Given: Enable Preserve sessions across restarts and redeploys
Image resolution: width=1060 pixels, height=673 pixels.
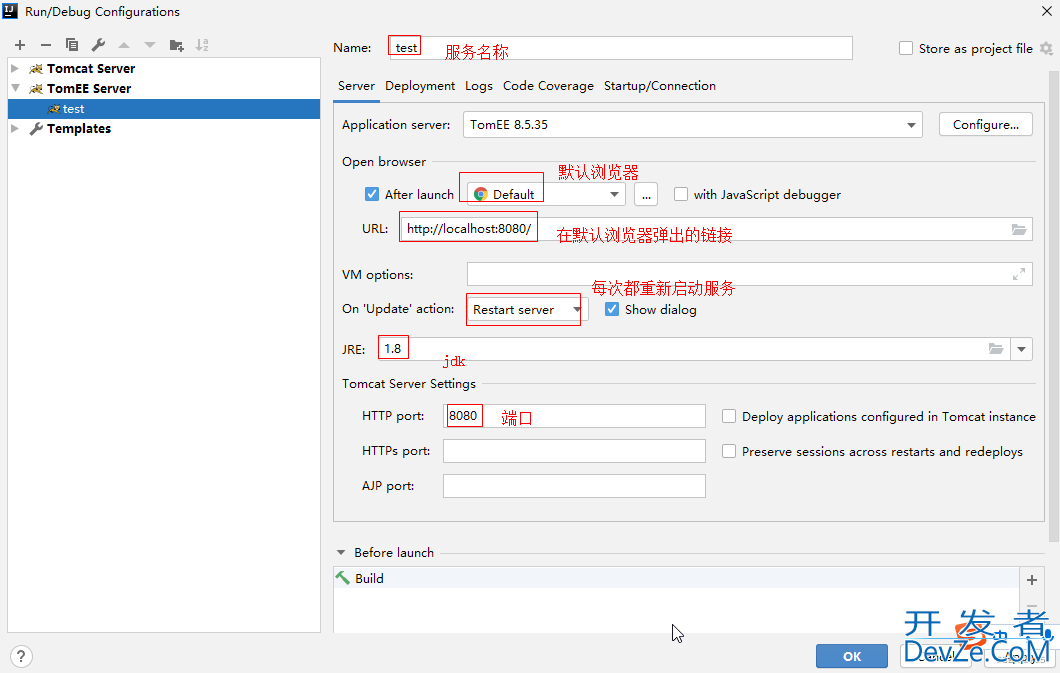Looking at the screenshot, I should pos(729,451).
